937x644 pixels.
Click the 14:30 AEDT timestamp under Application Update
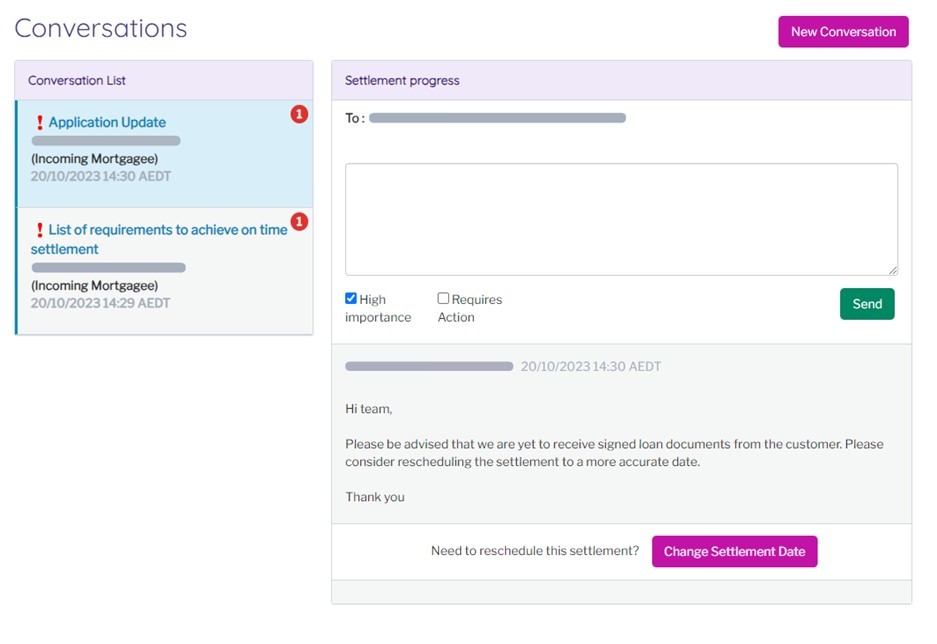(100, 176)
